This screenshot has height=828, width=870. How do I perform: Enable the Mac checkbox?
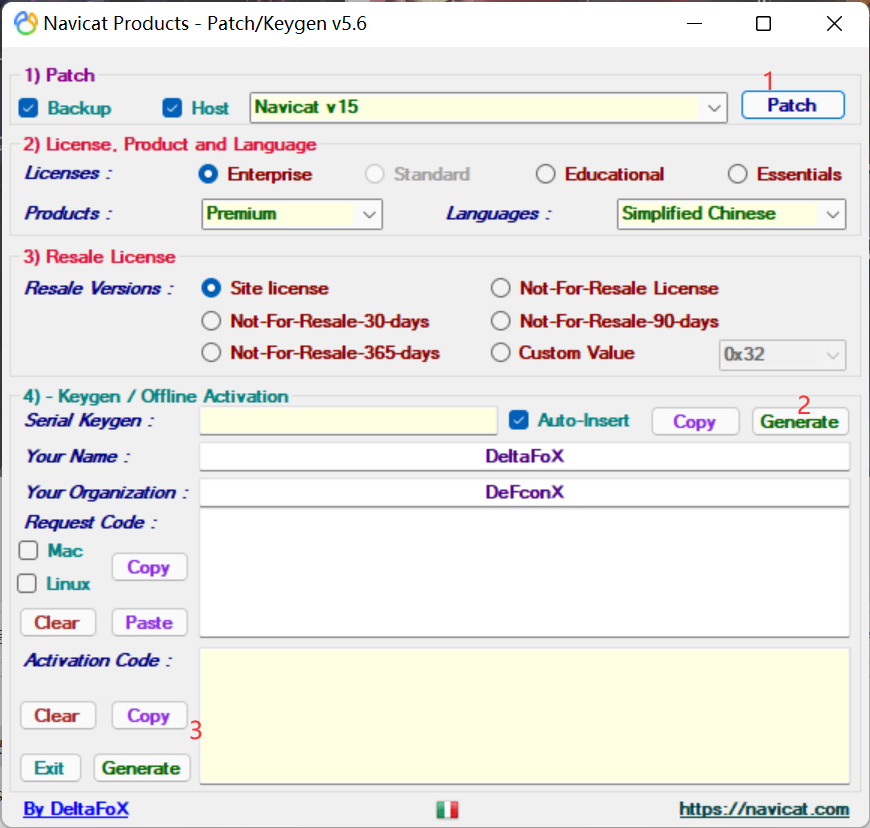pyautogui.click(x=28, y=551)
